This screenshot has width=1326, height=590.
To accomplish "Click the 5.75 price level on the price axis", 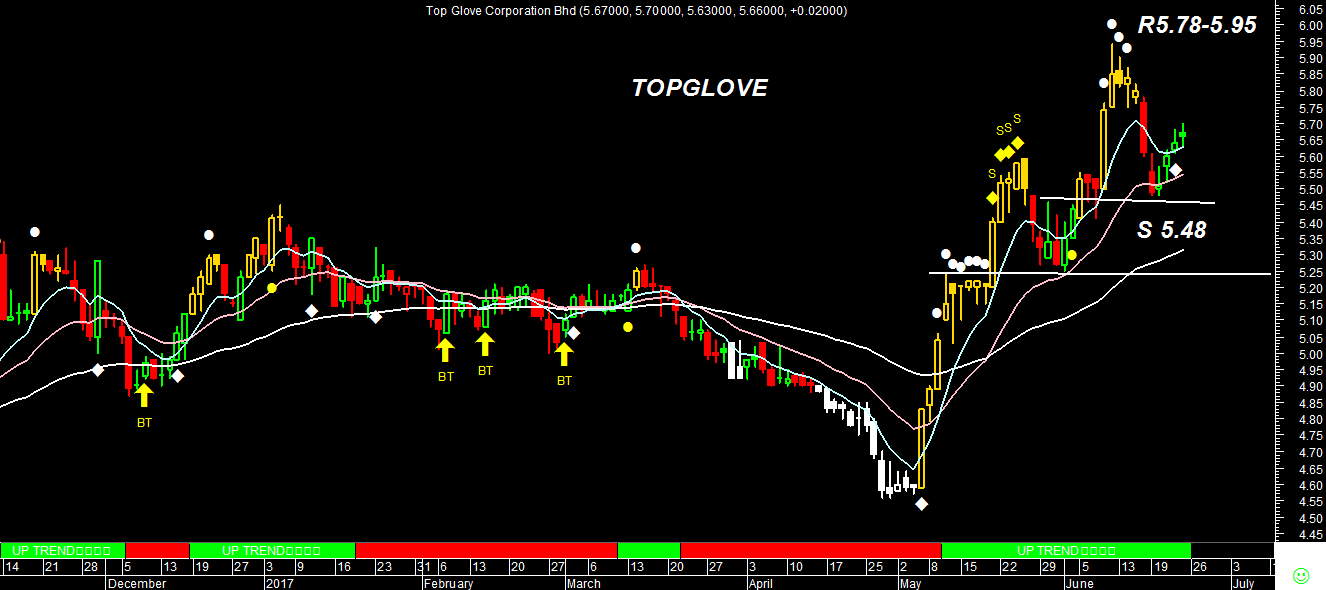I will click(1311, 108).
